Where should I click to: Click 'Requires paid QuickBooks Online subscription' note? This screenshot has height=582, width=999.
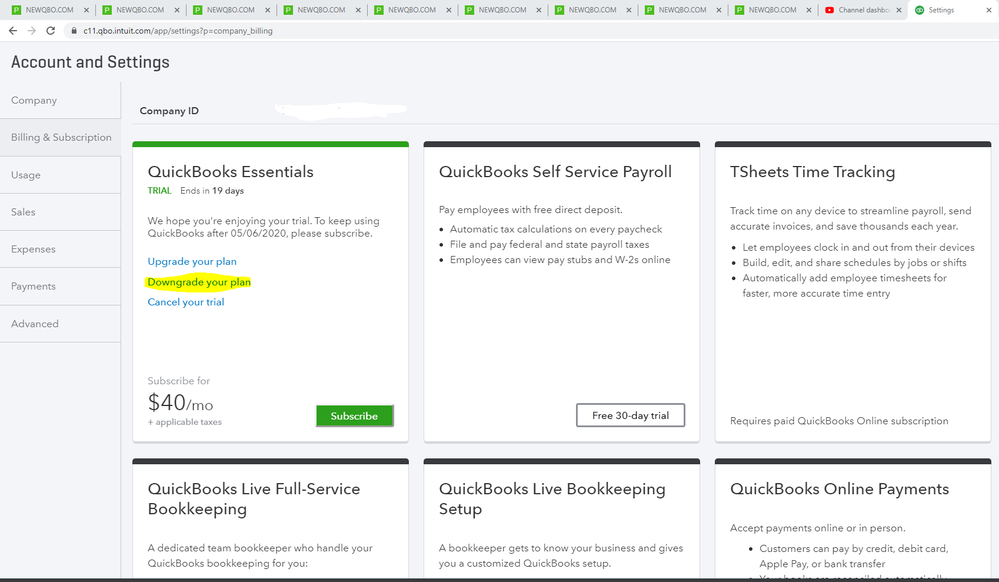point(839,421)
